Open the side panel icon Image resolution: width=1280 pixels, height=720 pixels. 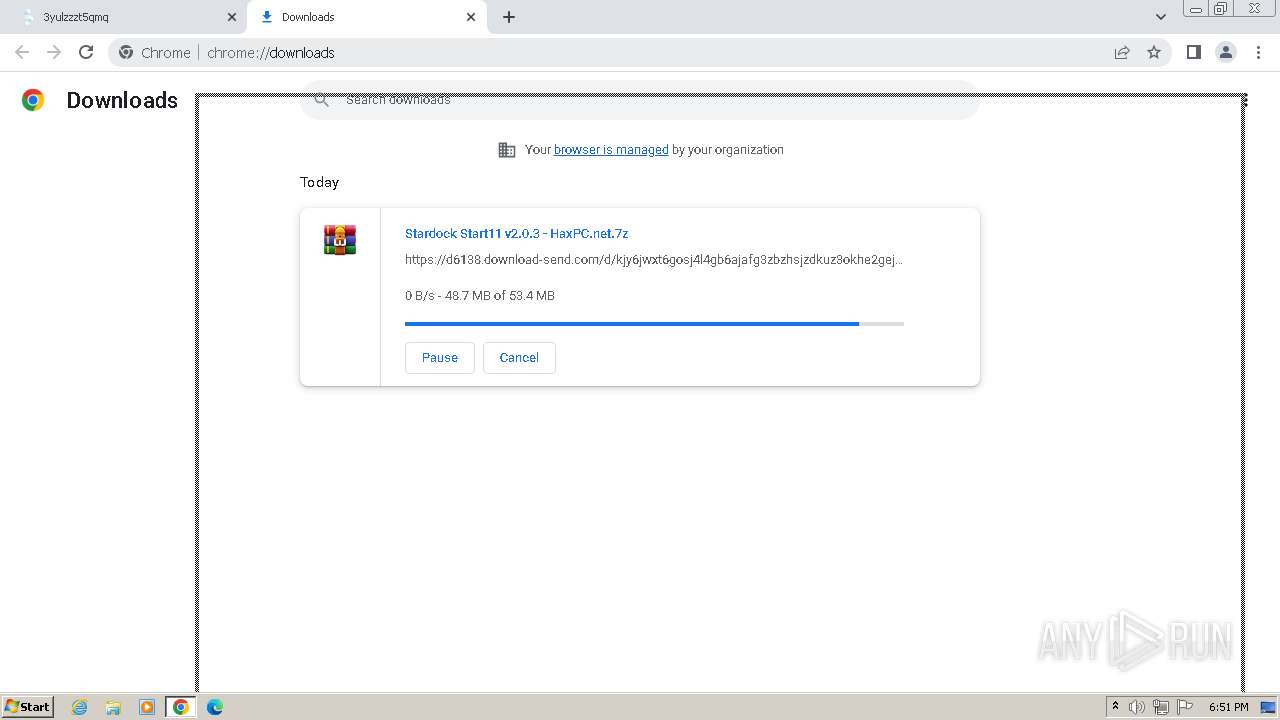coord(1193,52)
